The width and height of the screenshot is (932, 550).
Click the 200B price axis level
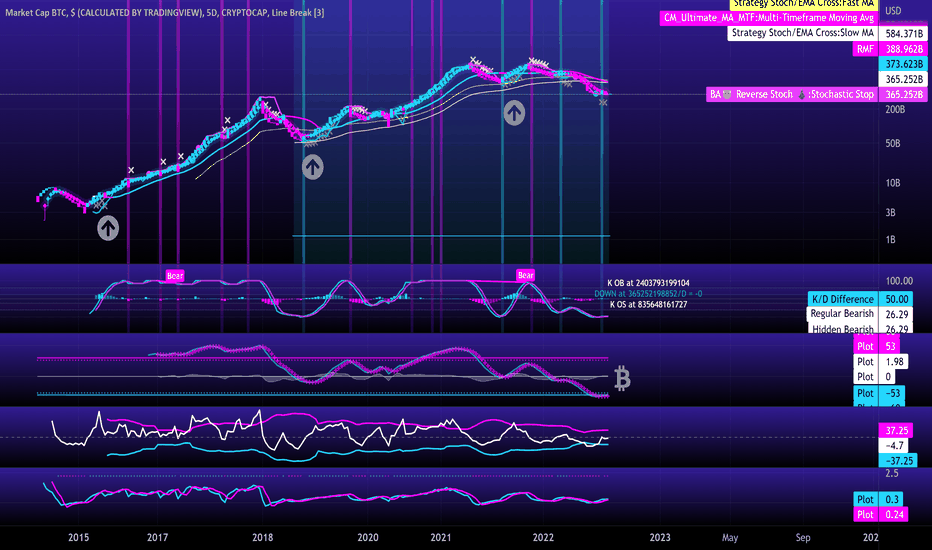(x=895, y=109)
